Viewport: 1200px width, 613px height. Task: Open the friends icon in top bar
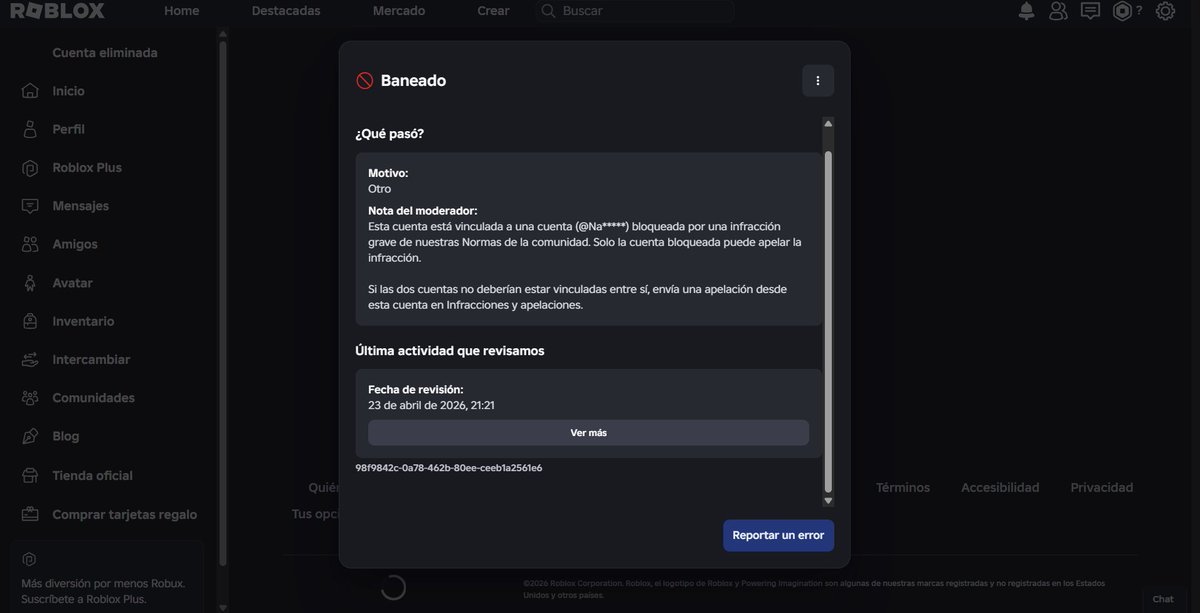click(x=1058, y=11)
